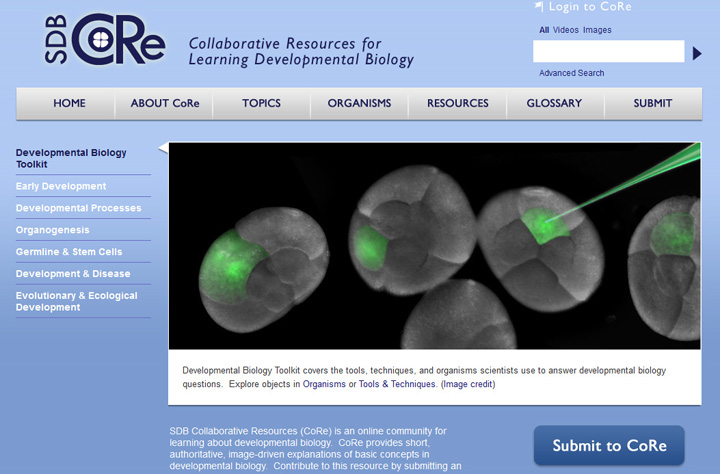Expand the TOPICS menu
Image resolution: width=720 pixels, height=474 pixels.
[261, 104]
